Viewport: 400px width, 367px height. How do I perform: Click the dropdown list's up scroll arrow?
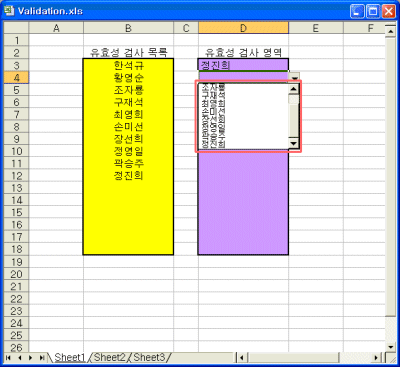pyautogui.click(x=294, y=89)
